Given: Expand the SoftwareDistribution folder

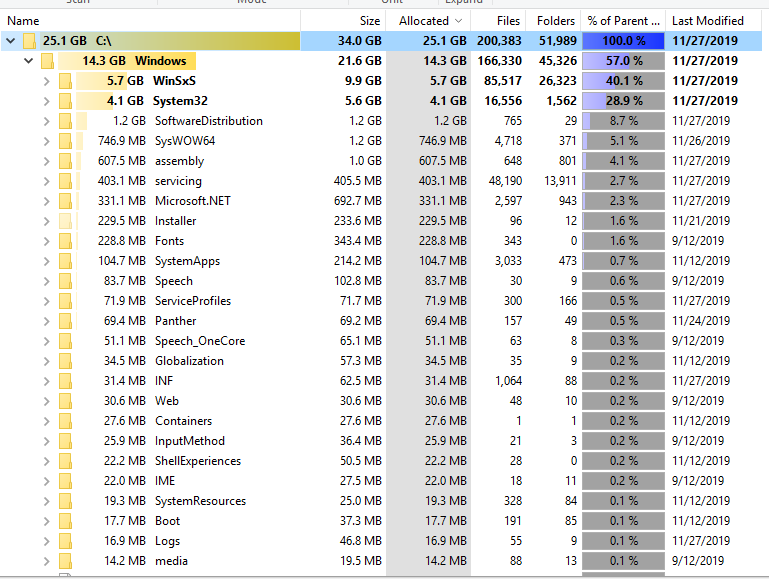Looking at the screenshot, I should point(46,121).
